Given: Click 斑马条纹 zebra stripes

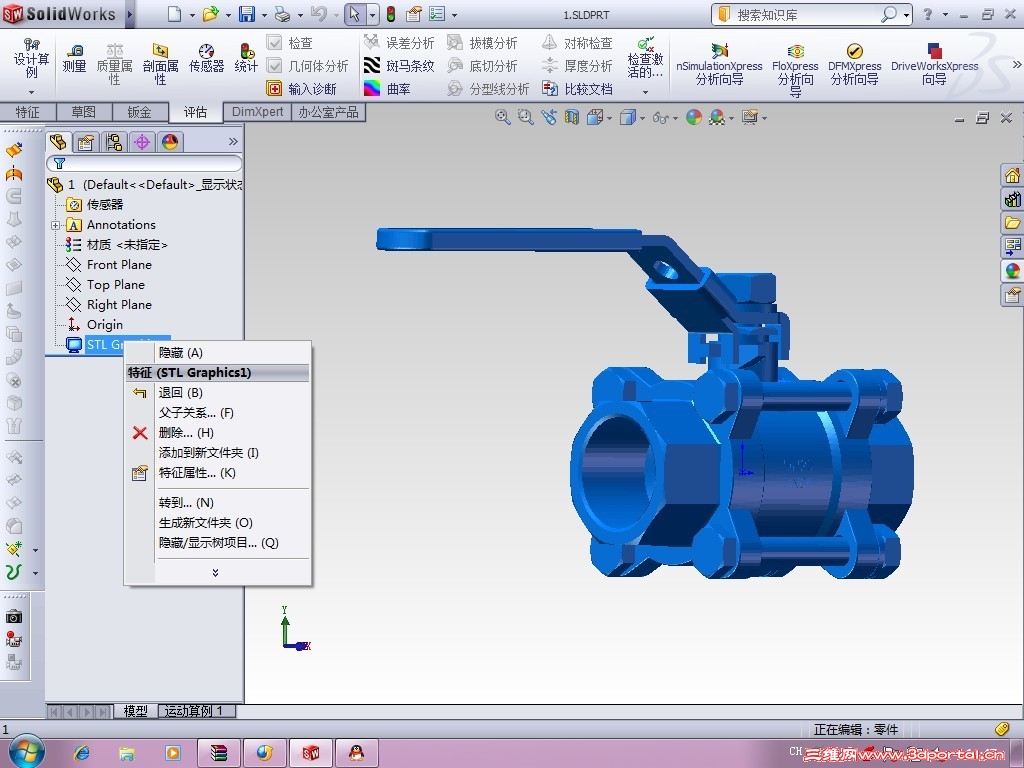Looking at the screenshot, I should tap(399, 66).
